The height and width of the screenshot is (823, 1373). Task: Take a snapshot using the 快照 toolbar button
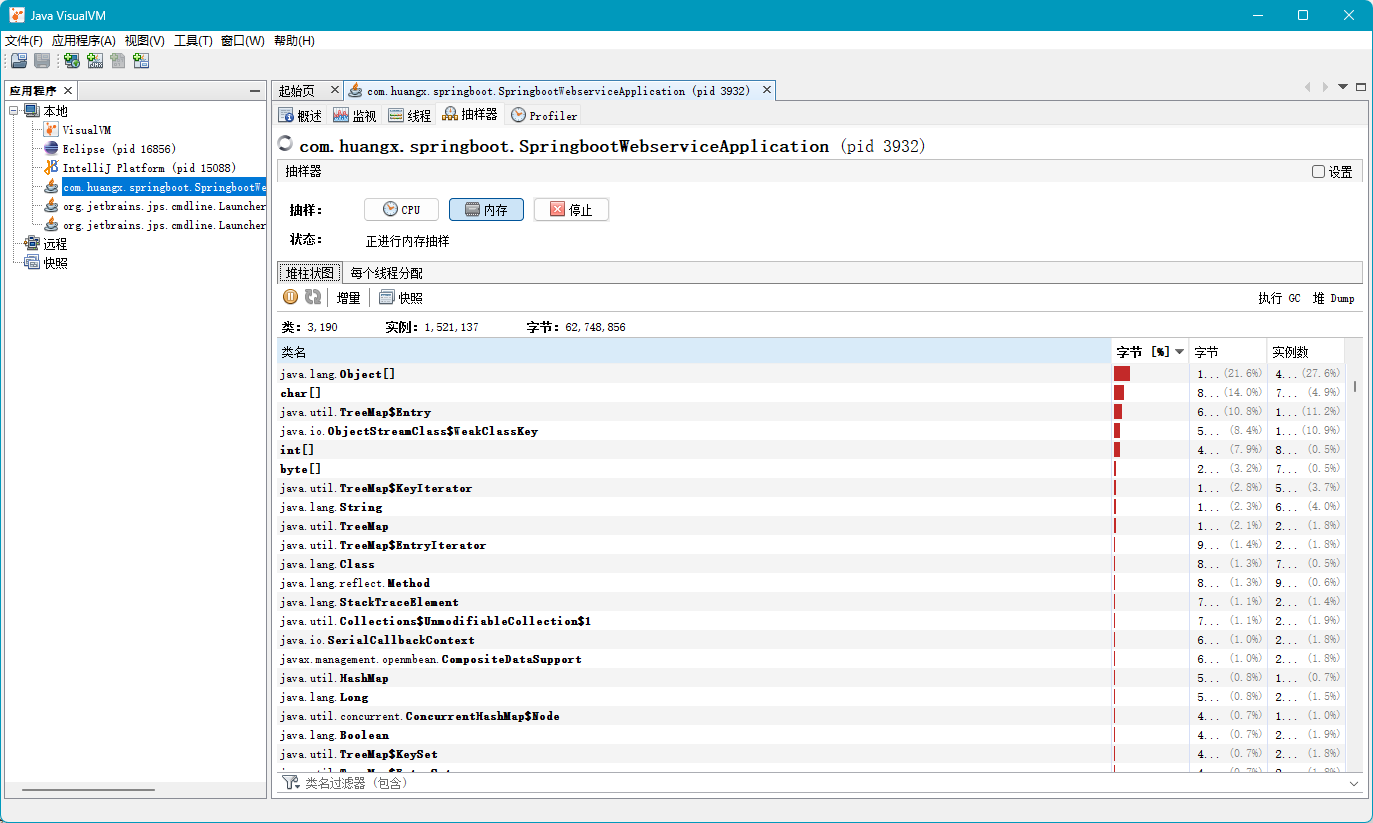(401, 298)
